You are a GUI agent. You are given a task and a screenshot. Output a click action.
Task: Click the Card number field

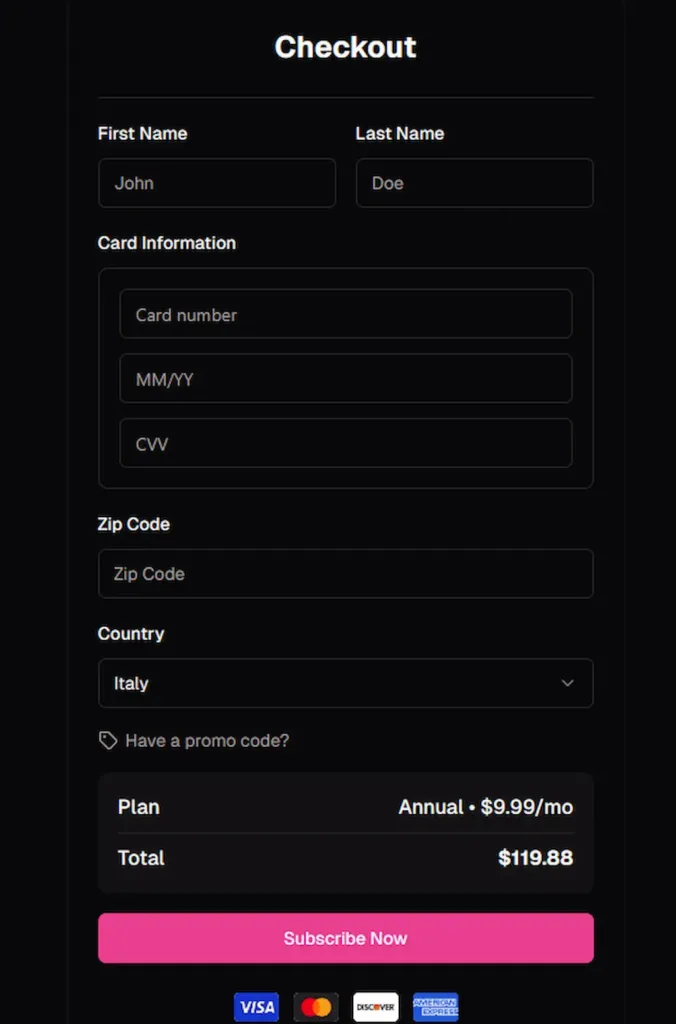point(345,313)
